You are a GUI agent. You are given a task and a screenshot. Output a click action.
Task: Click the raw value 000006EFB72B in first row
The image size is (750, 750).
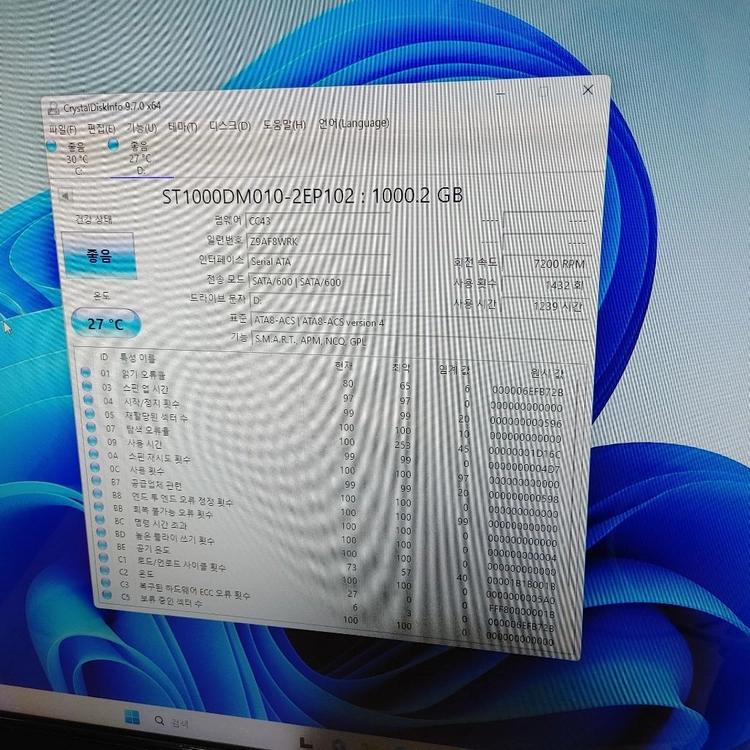click(x=528, y=391)
